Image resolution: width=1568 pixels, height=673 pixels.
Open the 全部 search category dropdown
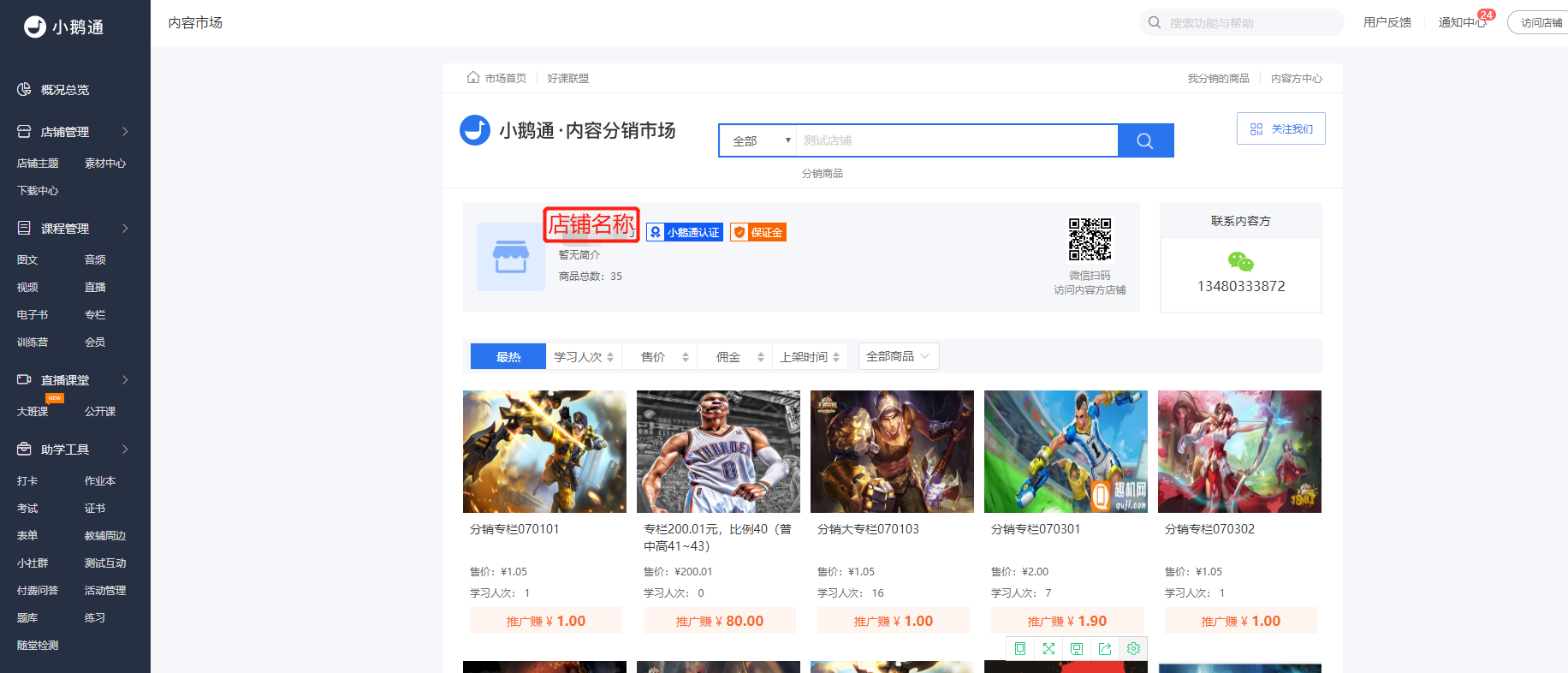[x=758, y=140]
